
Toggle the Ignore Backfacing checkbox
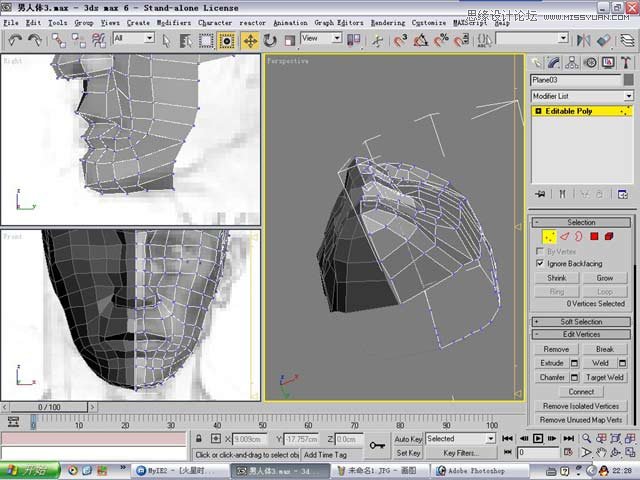point(540,263)
